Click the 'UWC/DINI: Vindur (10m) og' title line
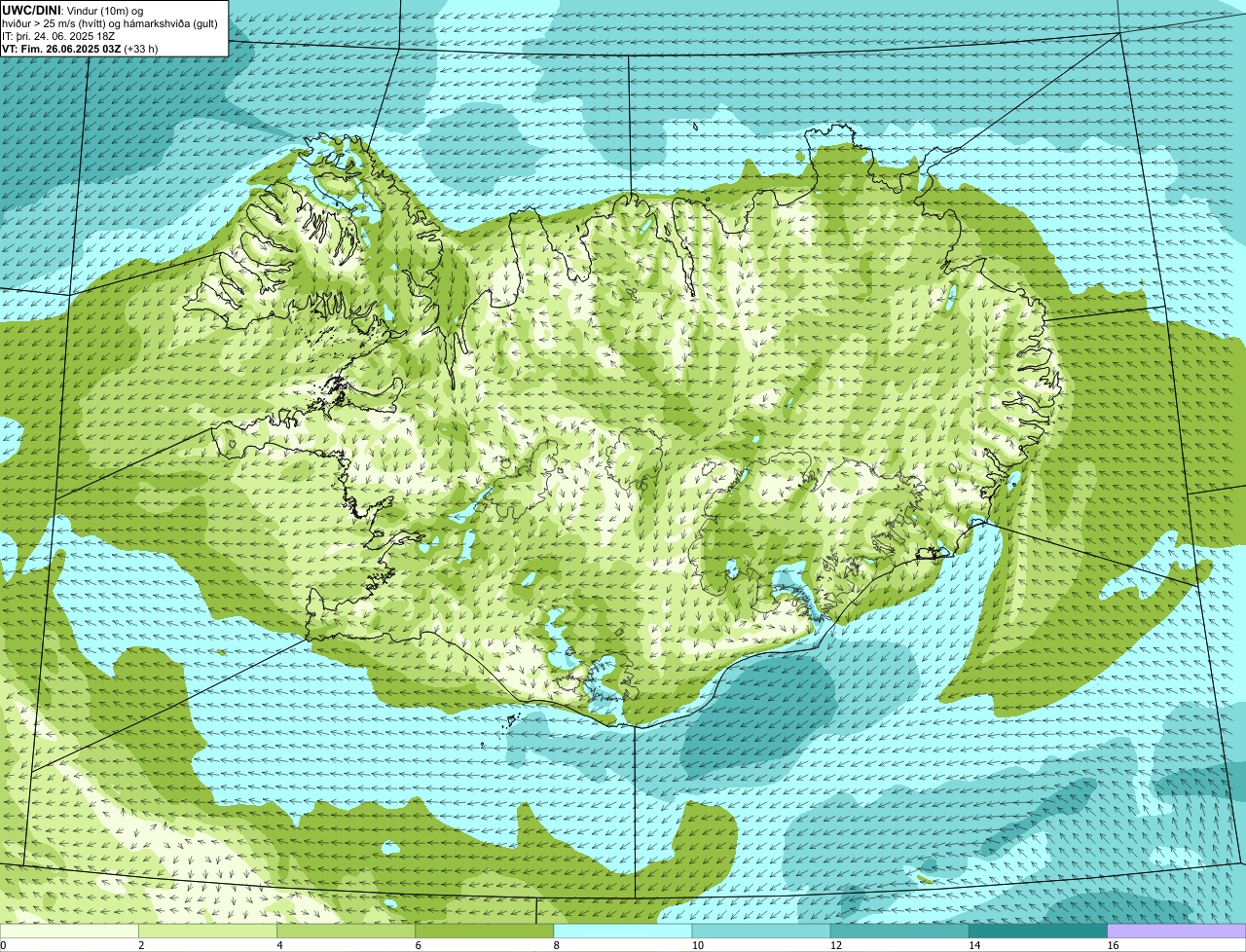The image size is (1246, 952). pyautogui.click(x=73, y=10)
